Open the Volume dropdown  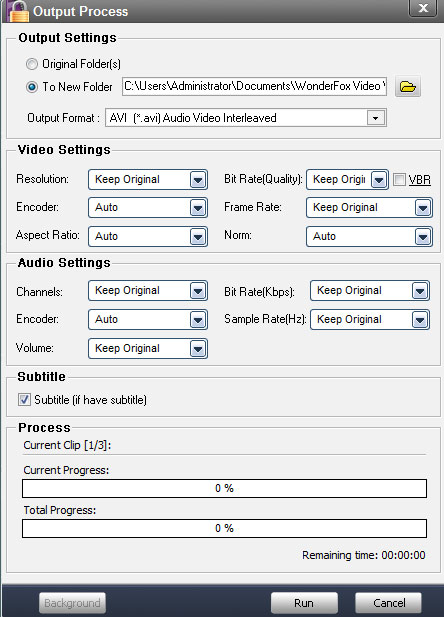[x=148, y=348]
